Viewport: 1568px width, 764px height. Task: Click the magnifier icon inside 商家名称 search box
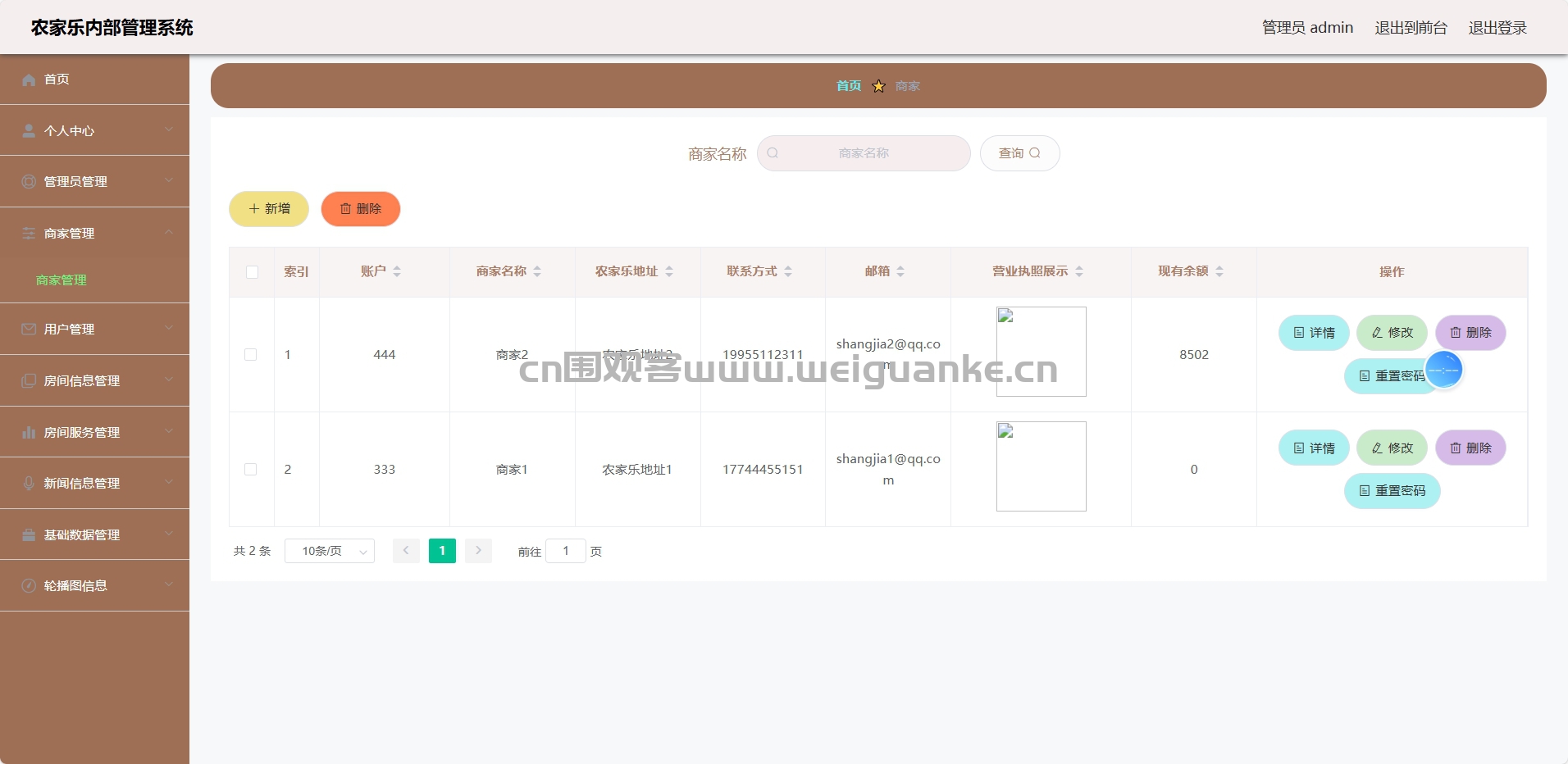pos(773,153)
